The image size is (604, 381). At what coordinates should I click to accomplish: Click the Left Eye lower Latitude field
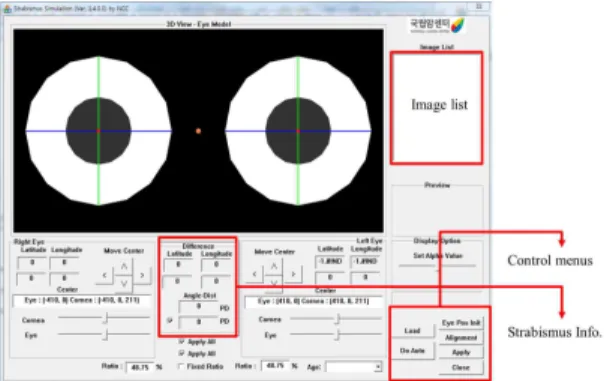coord(331,277)
